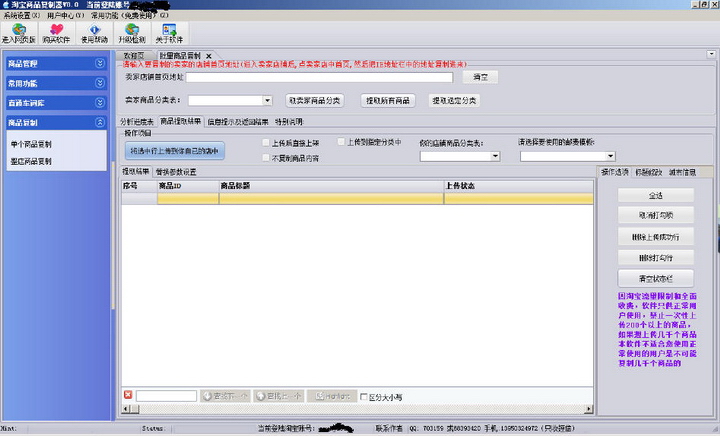Toggle the 区分大小写 checkbox
The width and height of the screenshot is (720, 436).
pos(364,397)
